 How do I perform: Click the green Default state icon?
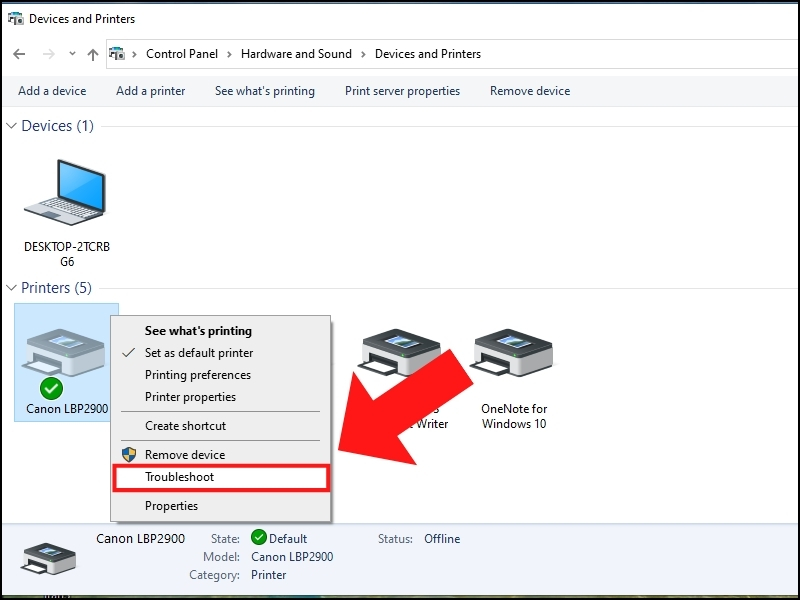pyautogui.click(x=259, y=537)
